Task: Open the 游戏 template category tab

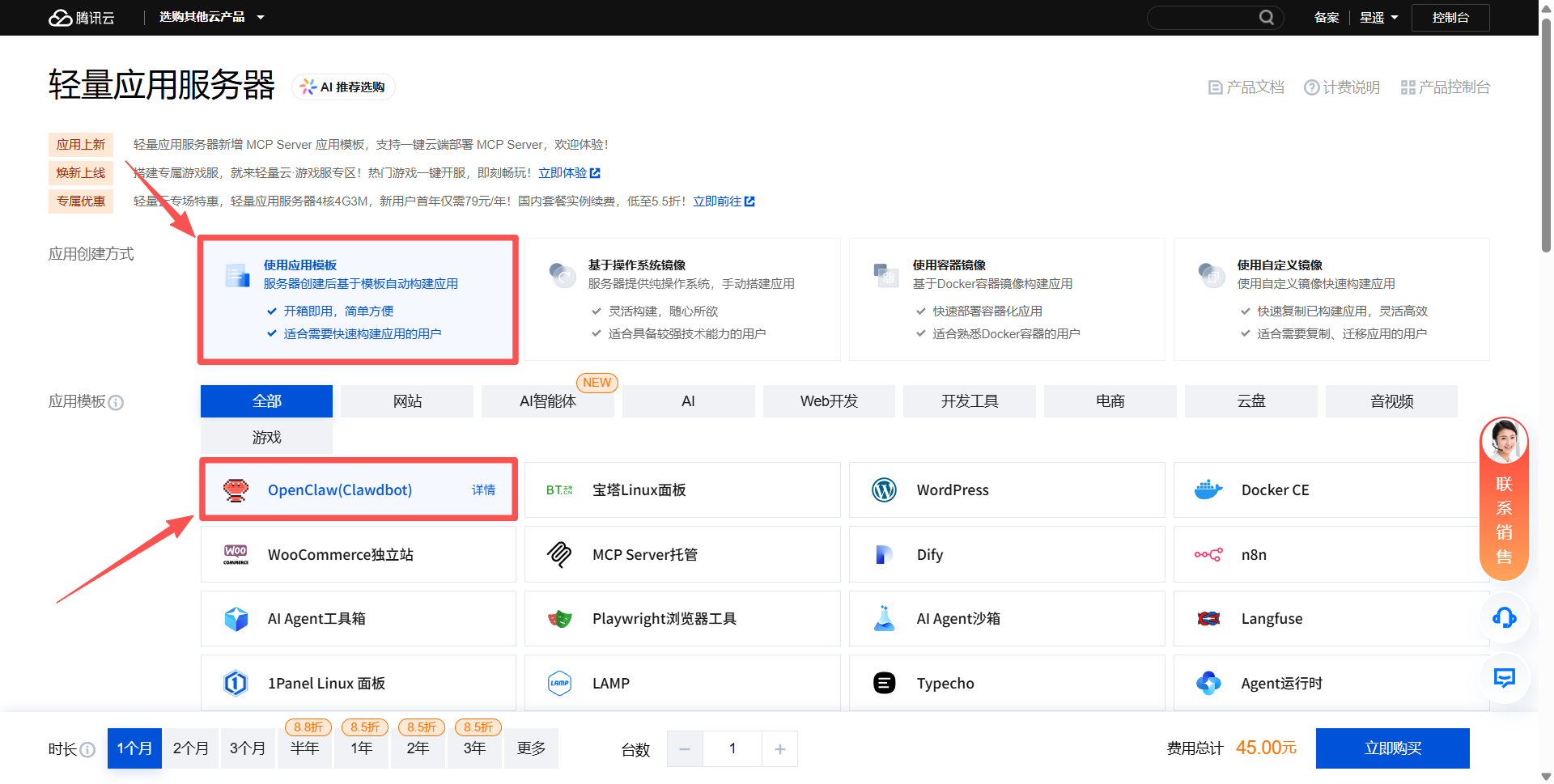Action: (266, 438)
